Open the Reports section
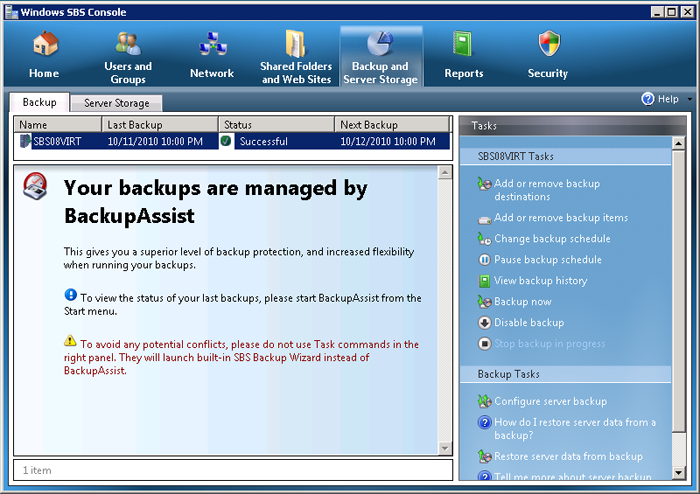700x494 pixels. [x=463, y=45]
